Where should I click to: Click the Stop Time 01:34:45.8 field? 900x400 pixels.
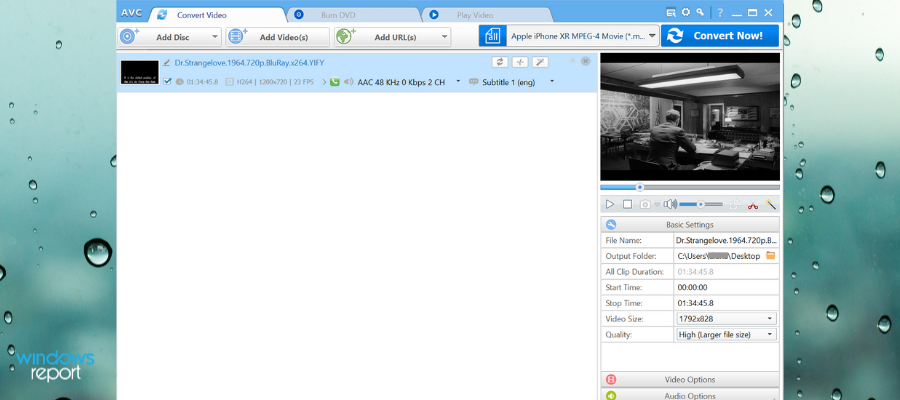click(726, 302)
